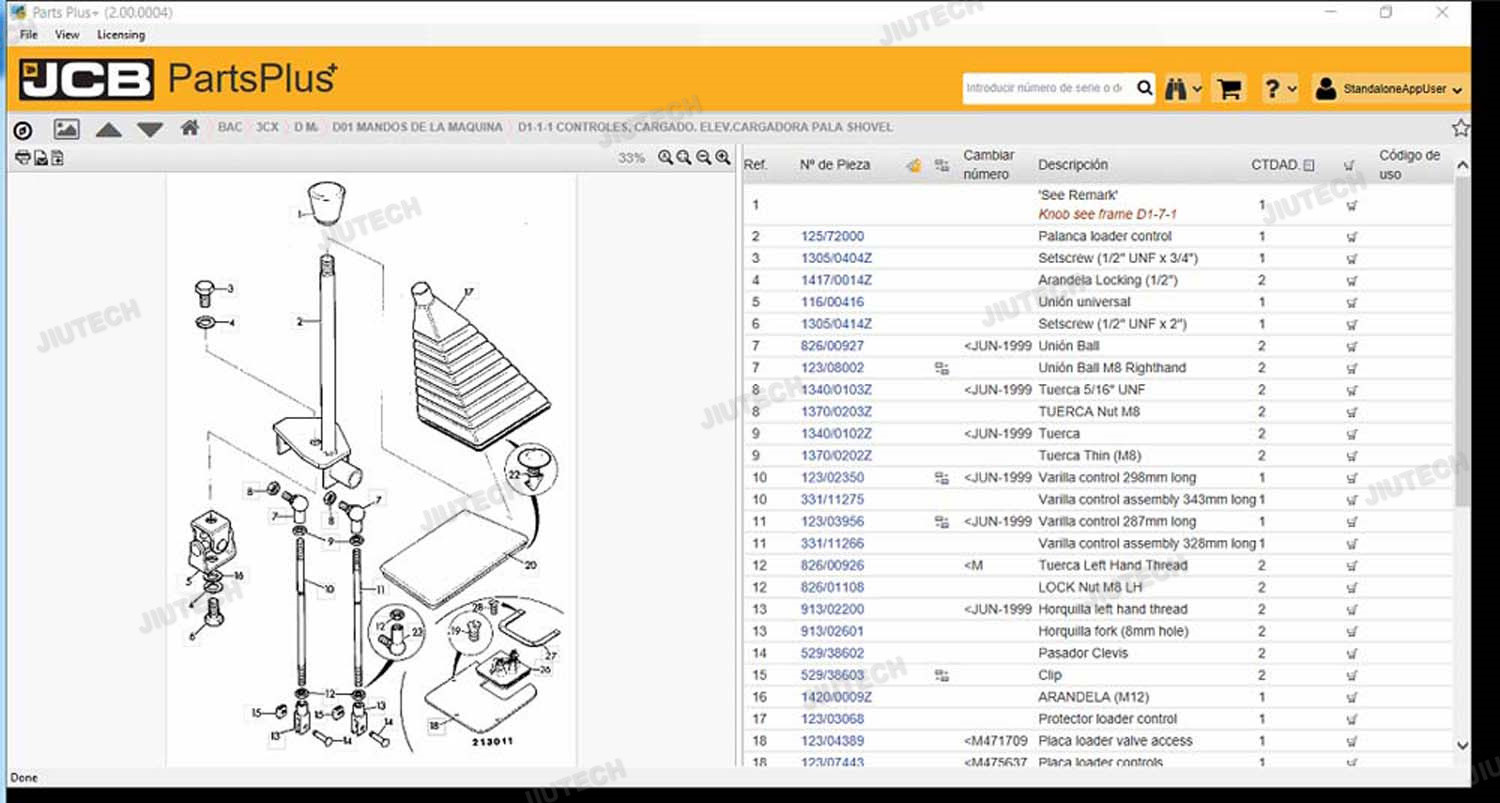Click the print icon above the diagram
Image resolution: width=1500 pixels, height=803 pixels.
(23, 158)
